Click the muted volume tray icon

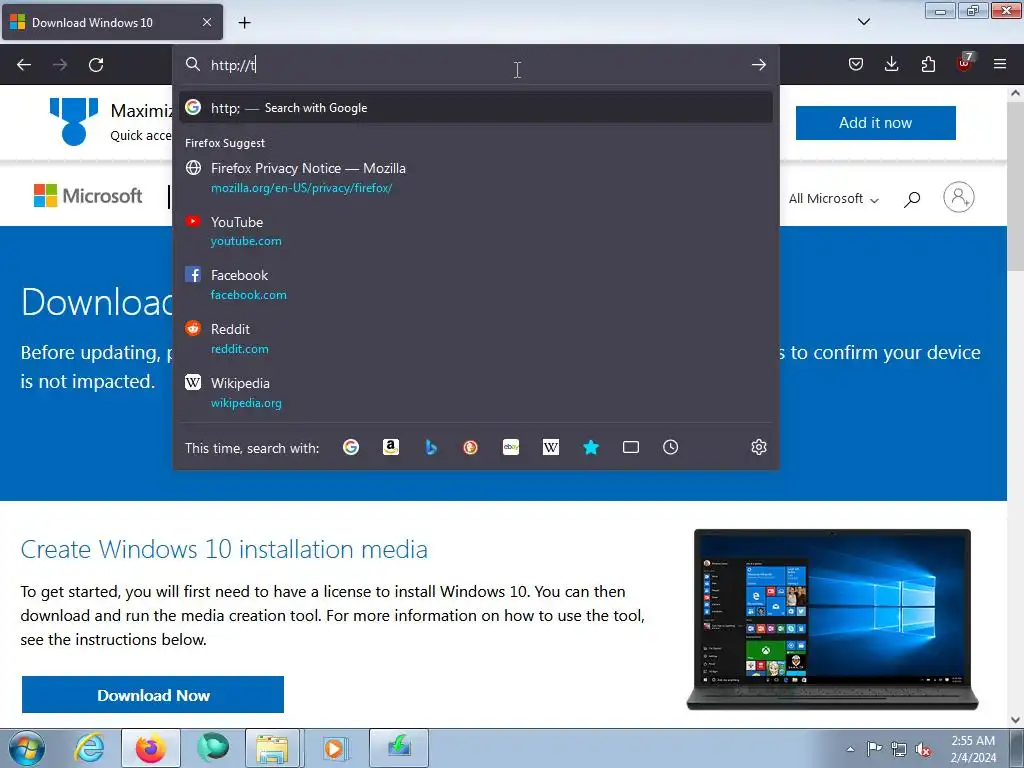point(922,749)
